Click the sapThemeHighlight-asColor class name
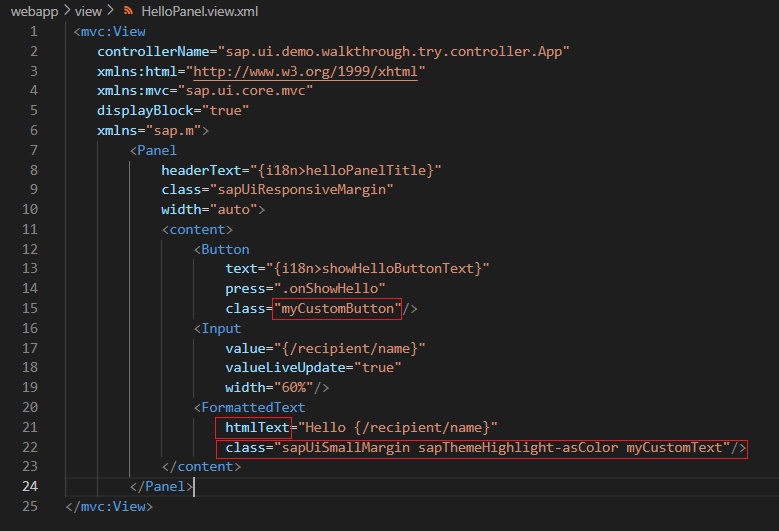This screenshot has width=779, height=531. (x=518, y=448)
